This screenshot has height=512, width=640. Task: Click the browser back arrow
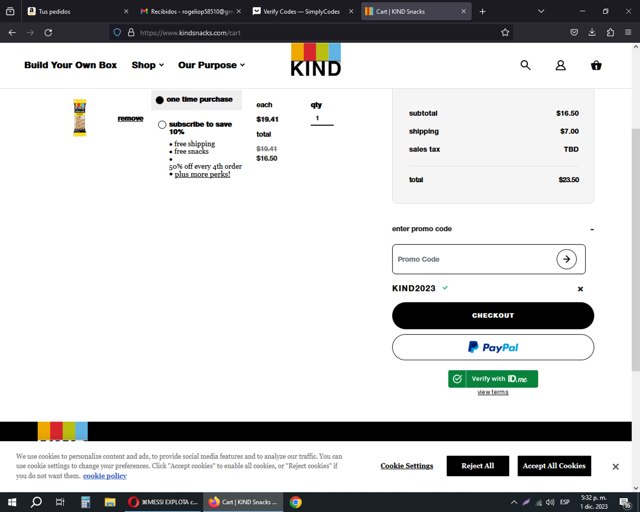click(12, 33)
